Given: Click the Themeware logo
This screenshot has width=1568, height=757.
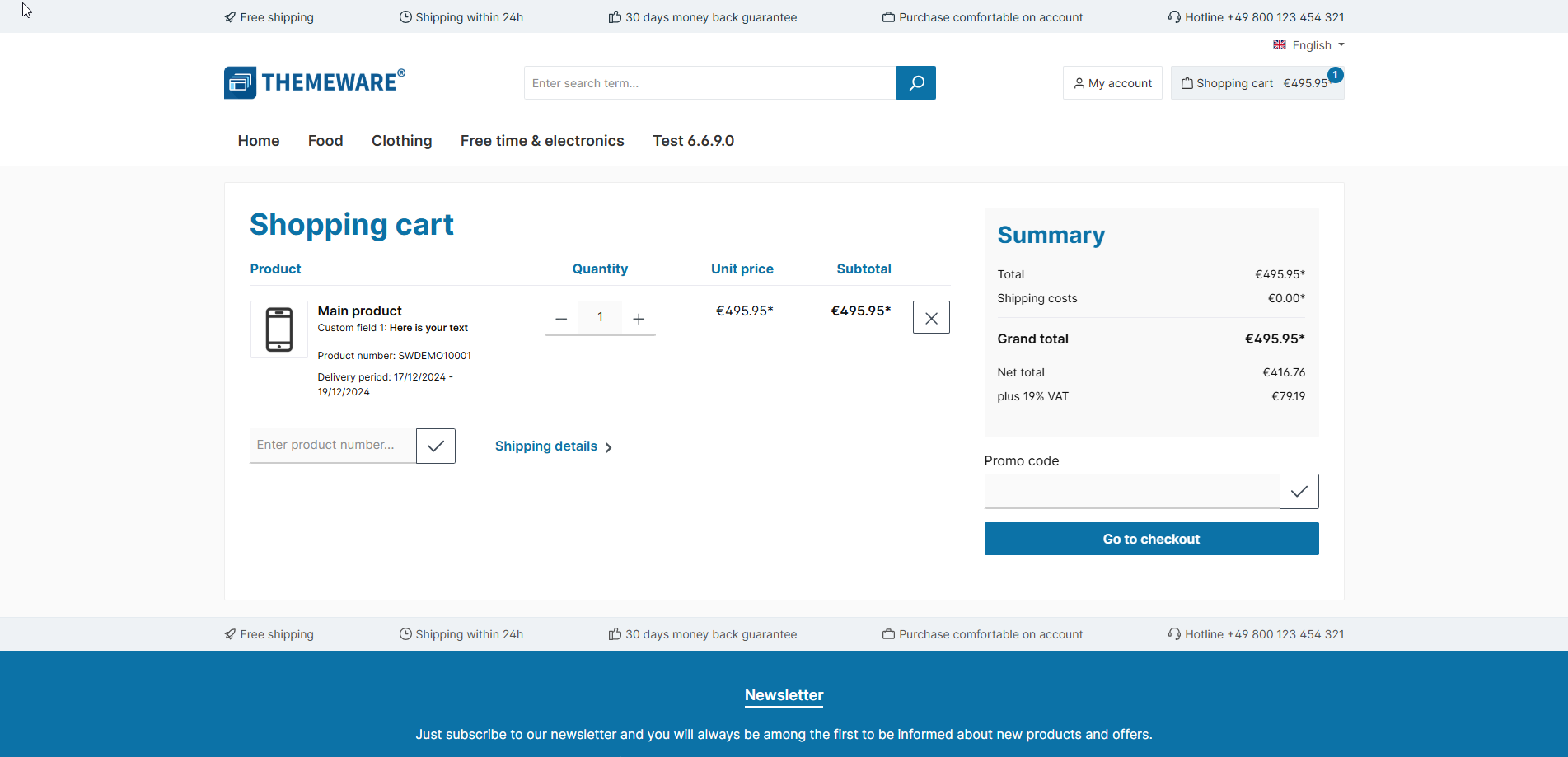Looking at the screenshot, I should (315, 82).
